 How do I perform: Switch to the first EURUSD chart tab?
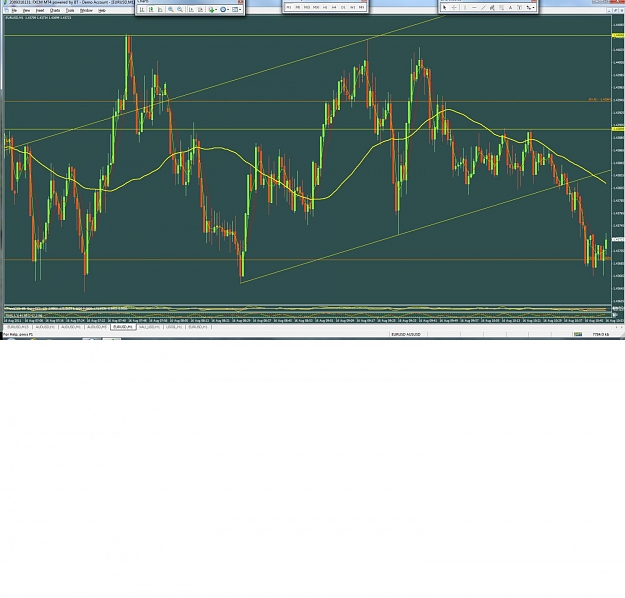point(18,327)
